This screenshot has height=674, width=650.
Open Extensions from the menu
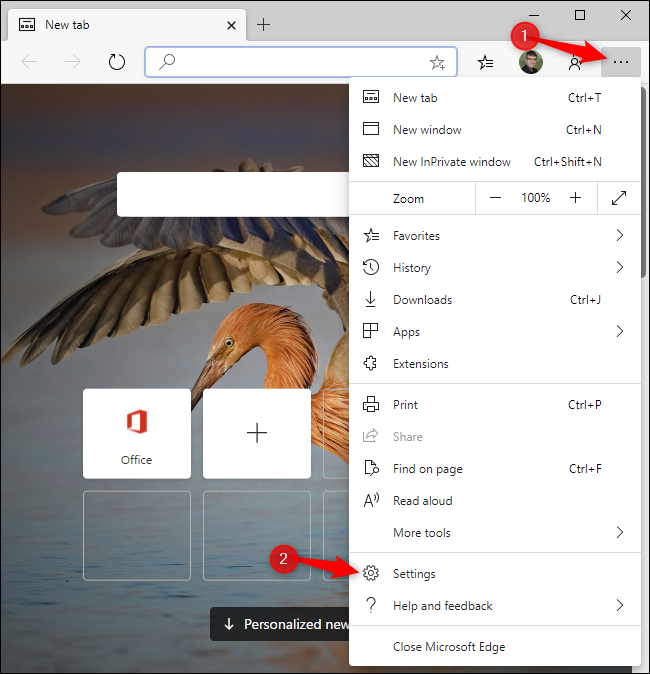point(494,364)
